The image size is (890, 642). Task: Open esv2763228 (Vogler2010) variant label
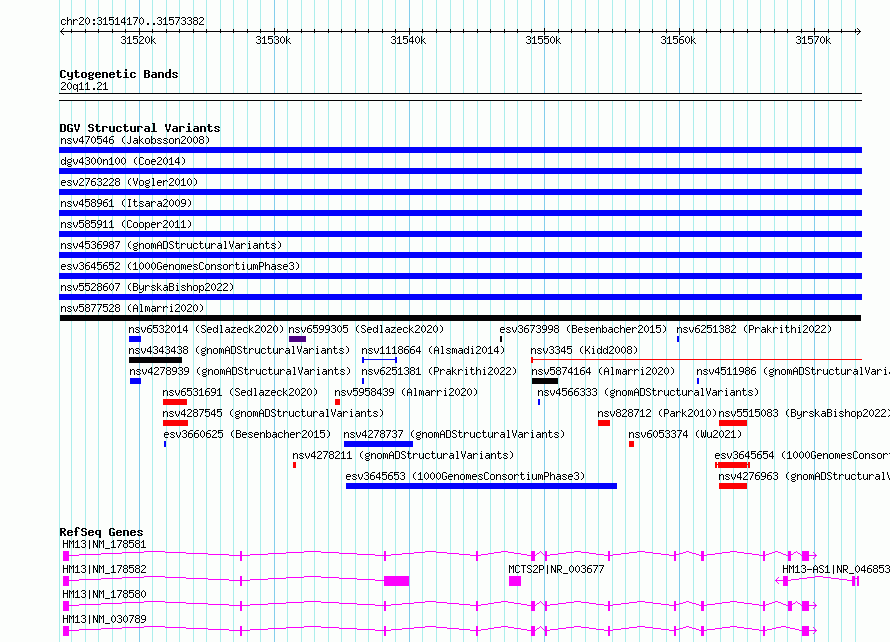click(129, 182)
